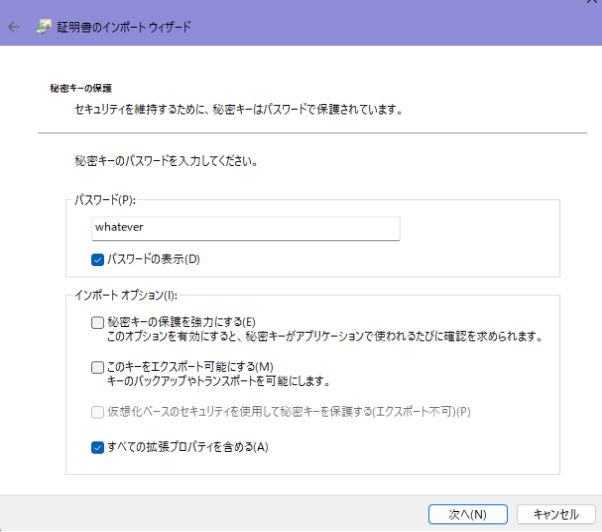
Task: Disable すべての拡張プロパティを含める(A) checkbox
Action: pyautogui.click(x=98, y=447)
